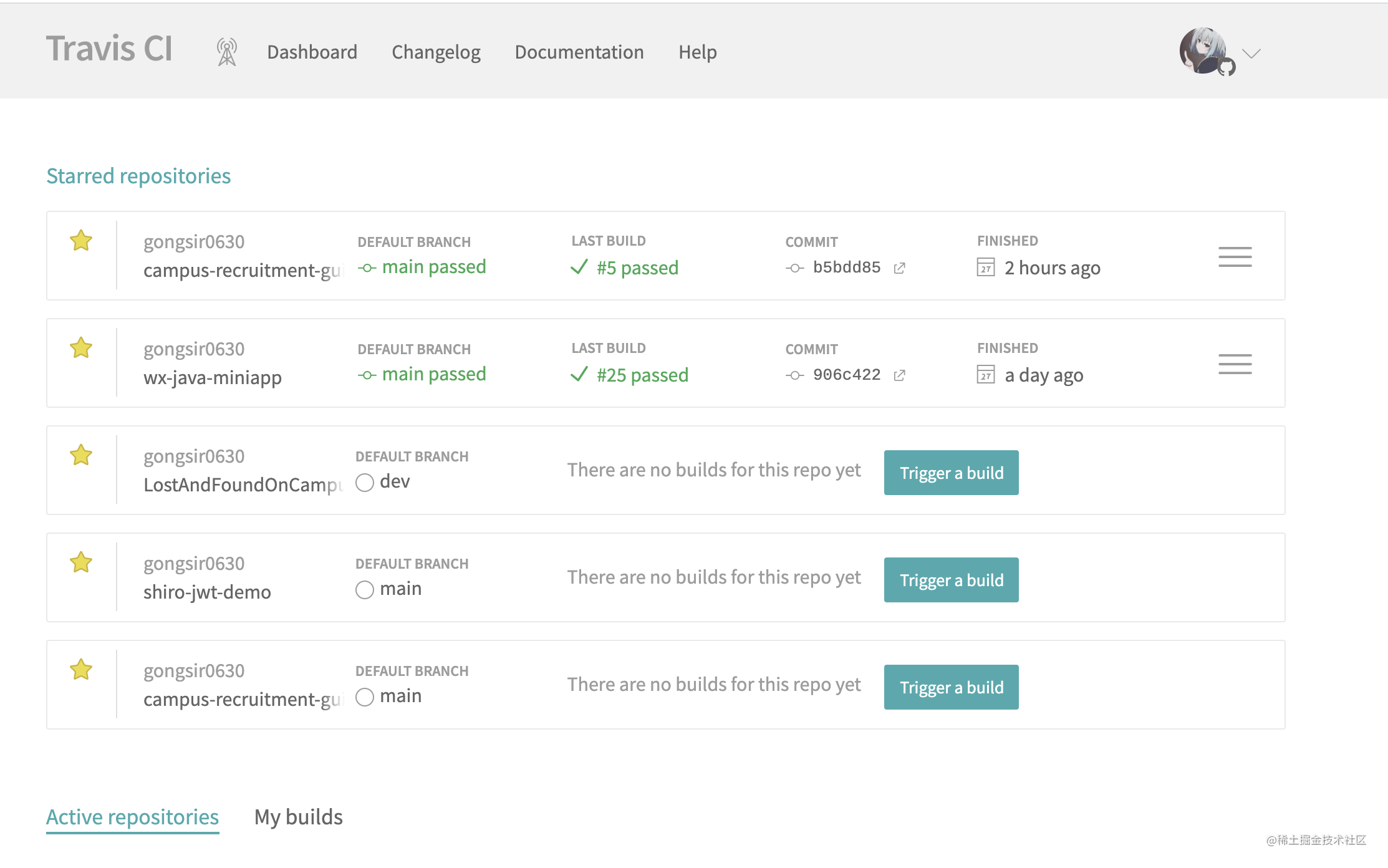Image resolution: width=1388 pixels, height=868 pixels.
Task: Click the star on first campus-recruitment repo
Action: [81, 241]
